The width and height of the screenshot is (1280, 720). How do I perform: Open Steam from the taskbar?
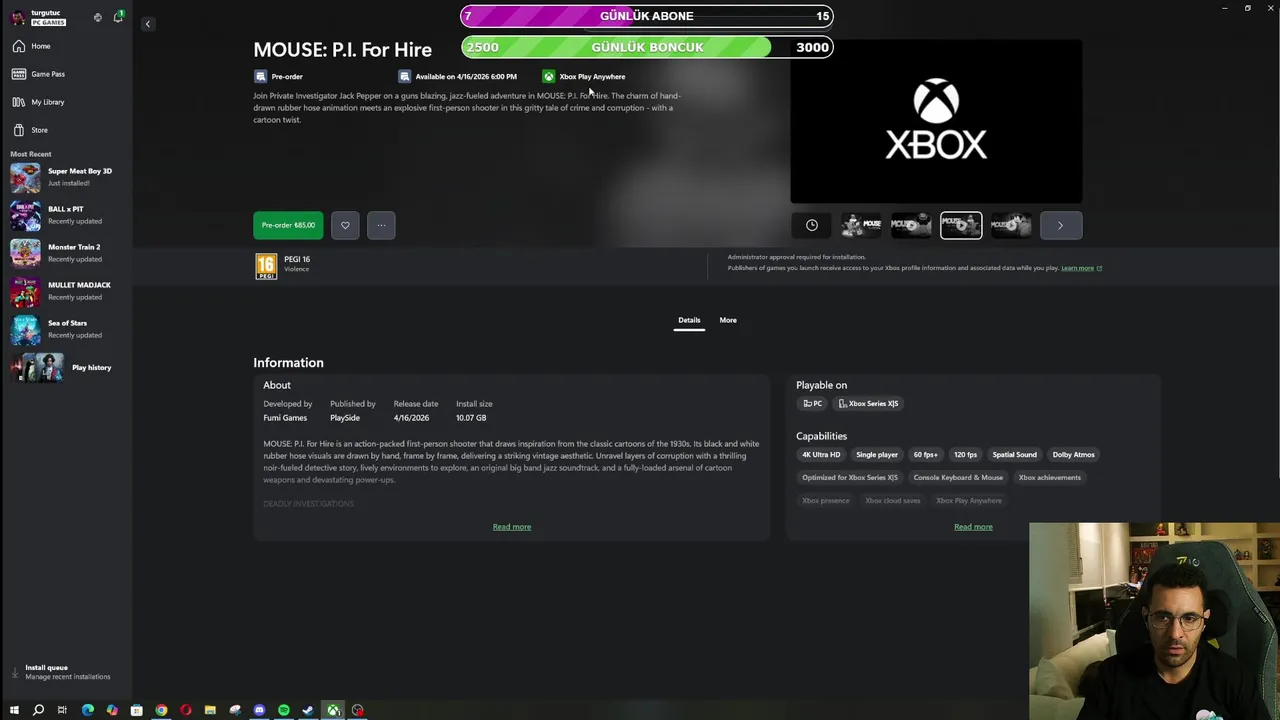[x=308, y=710]
